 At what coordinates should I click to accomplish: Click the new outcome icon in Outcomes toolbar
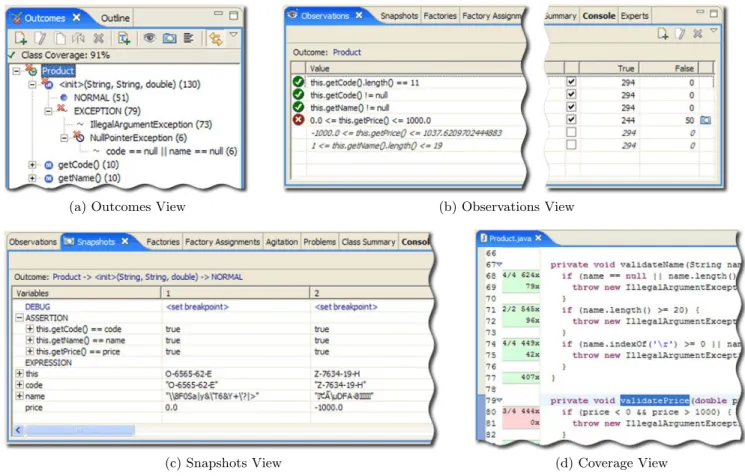tap(20, 38)
